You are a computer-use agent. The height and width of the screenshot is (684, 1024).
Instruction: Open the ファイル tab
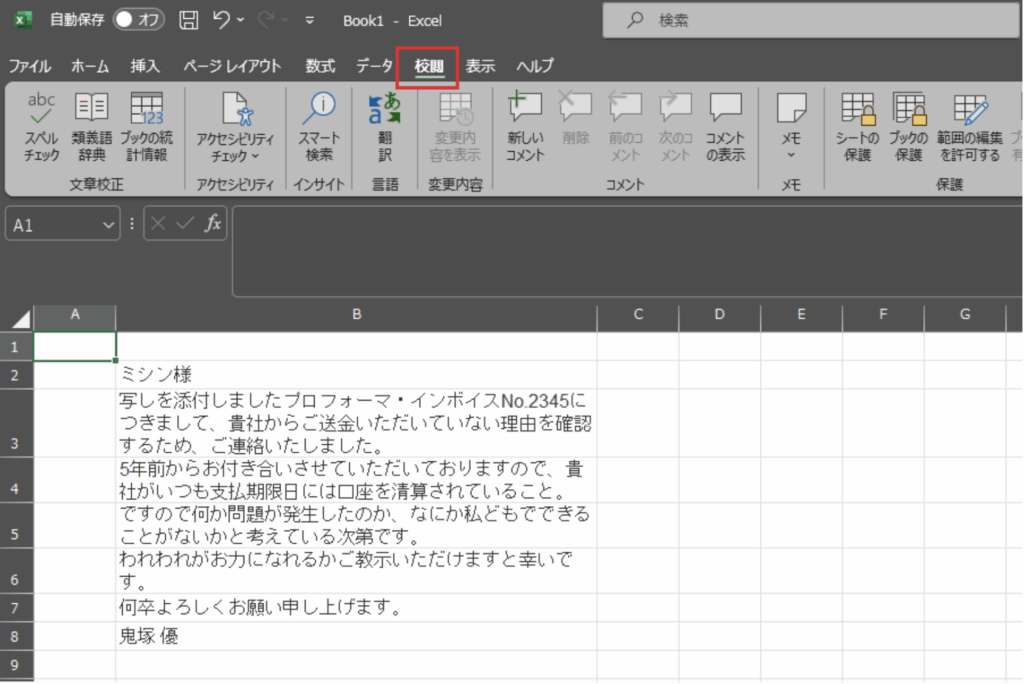click(29, 66)
